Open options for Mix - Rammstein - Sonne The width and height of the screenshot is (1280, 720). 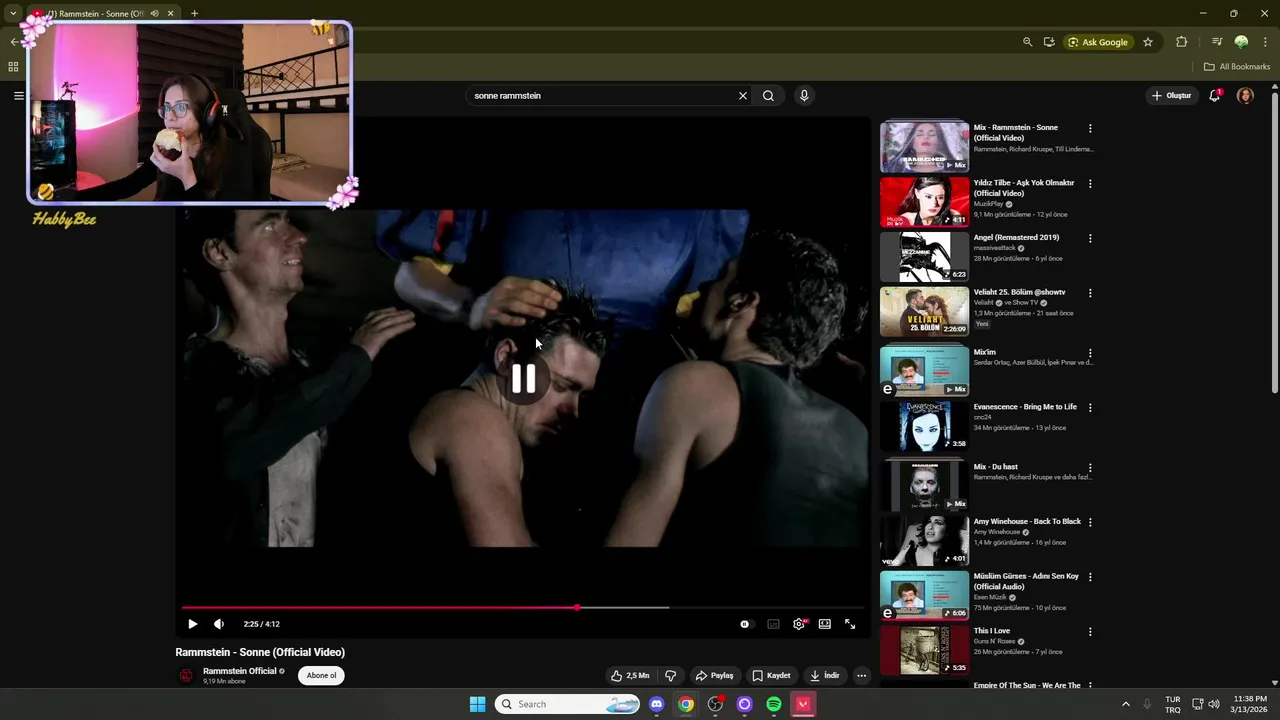(x=1090, y=129)
